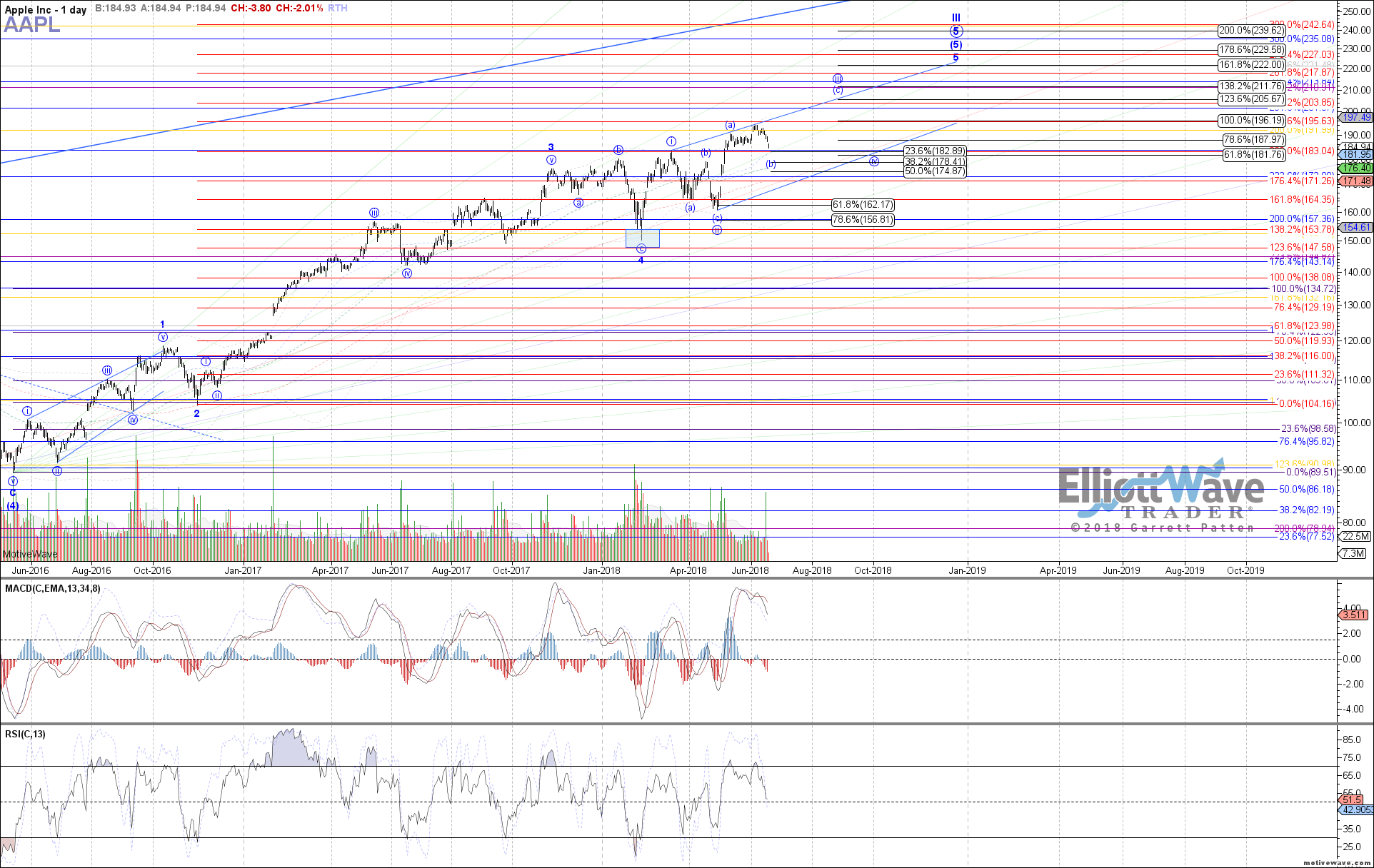
Task: Select the "38.2%(178.41)" retracement label
Action: point(935,162)
